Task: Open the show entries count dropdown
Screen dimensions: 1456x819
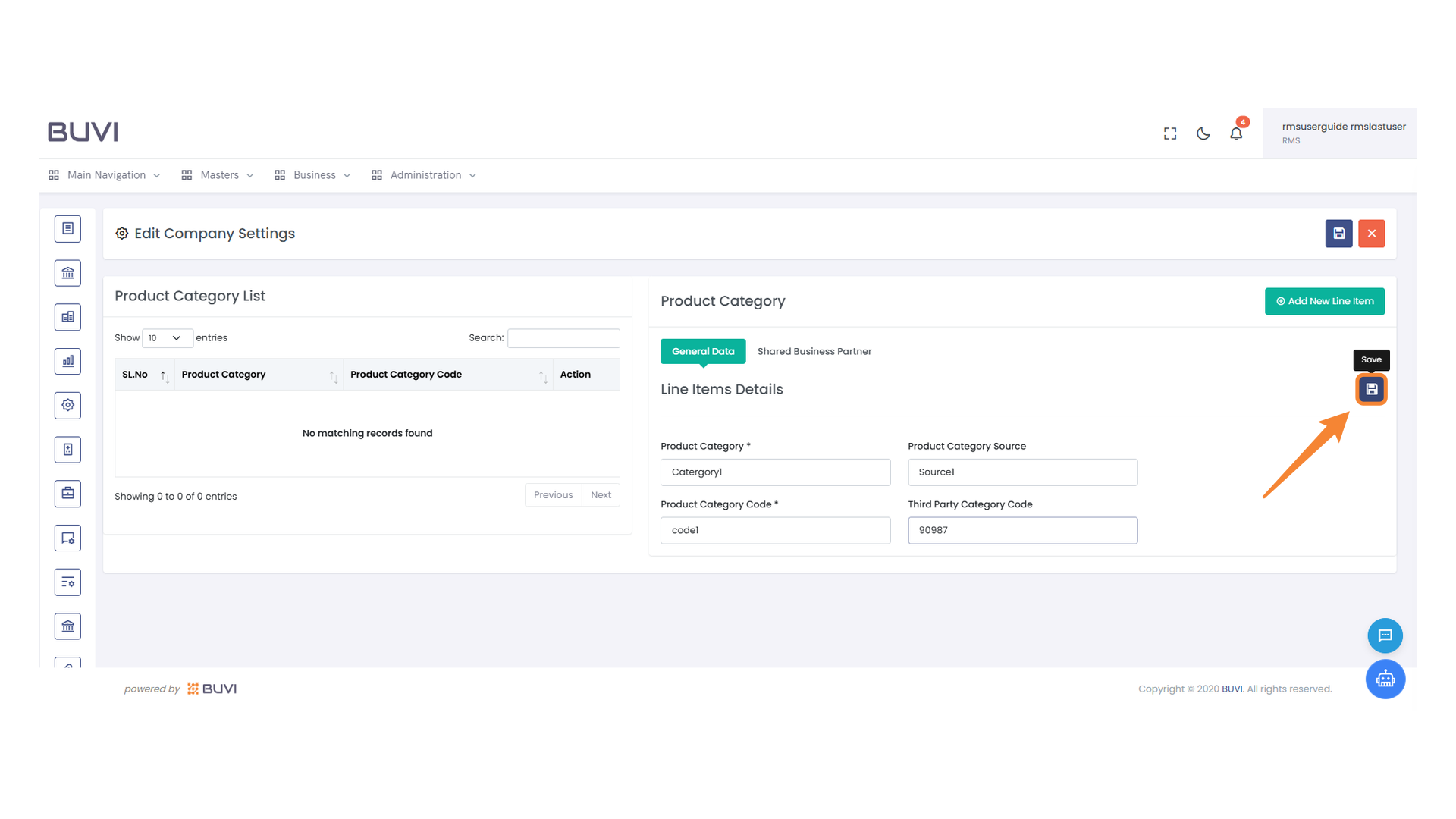Action: [x=167, y=338]
